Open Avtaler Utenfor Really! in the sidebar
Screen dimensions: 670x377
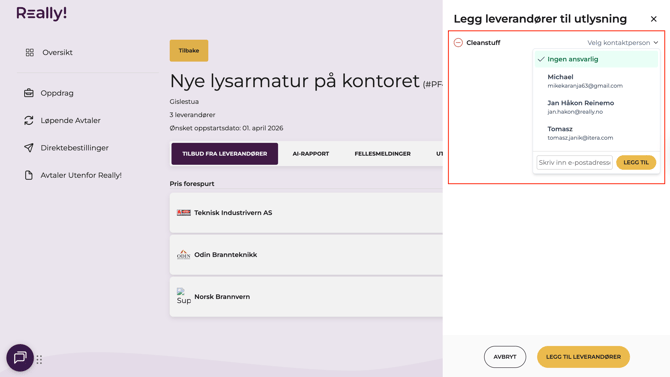[81, 175]
